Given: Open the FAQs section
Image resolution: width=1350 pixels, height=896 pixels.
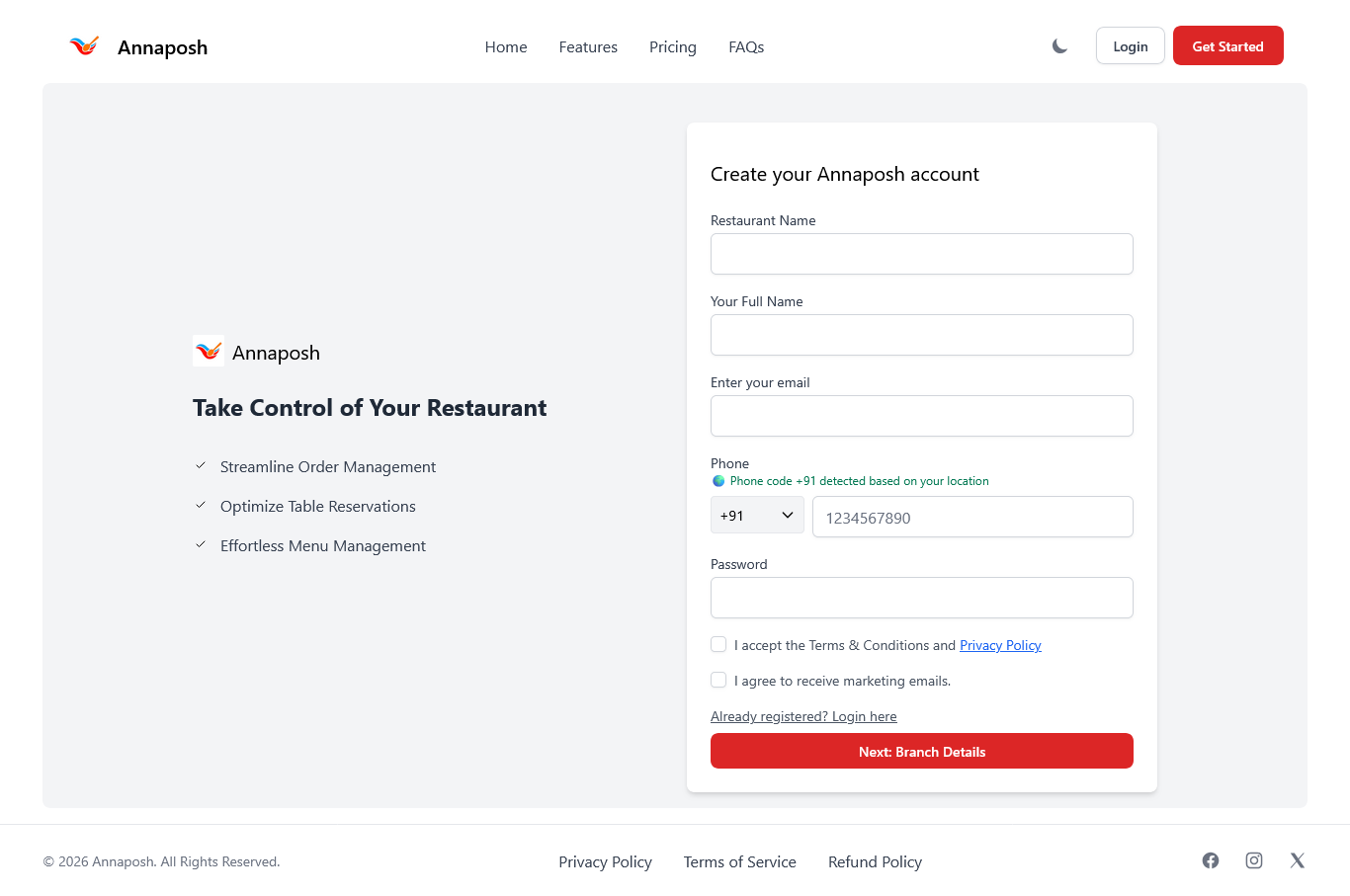Looking at the screenshot, I should pos(746,46).
